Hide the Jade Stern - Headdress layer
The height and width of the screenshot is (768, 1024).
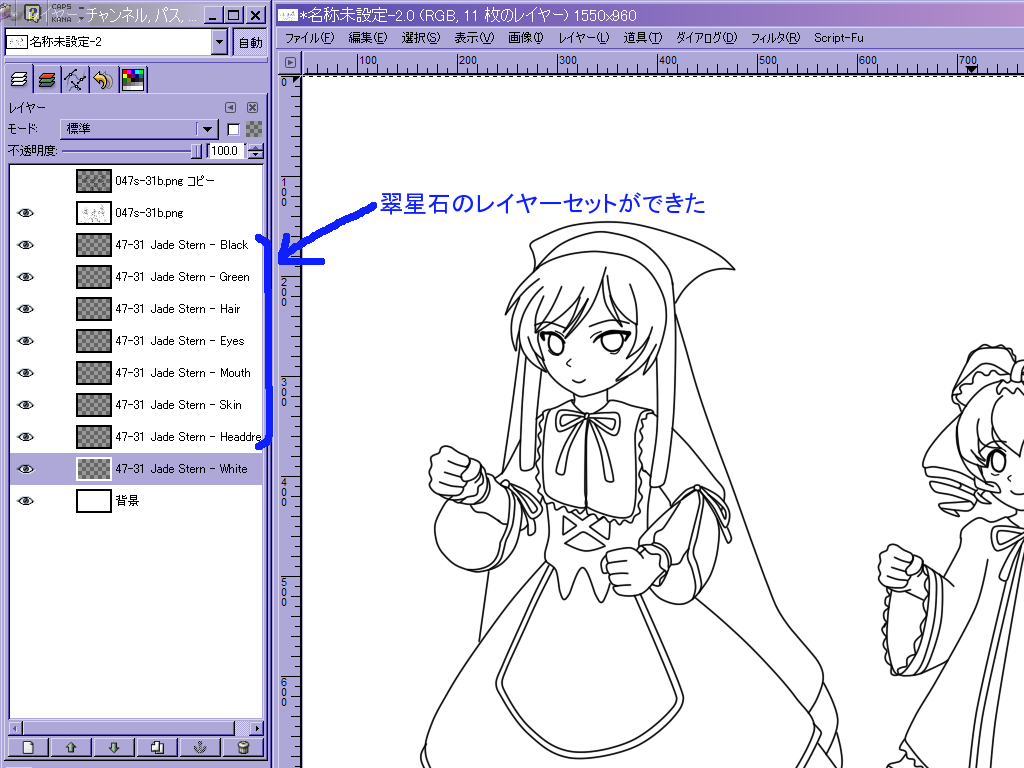(x=25, y=437)
